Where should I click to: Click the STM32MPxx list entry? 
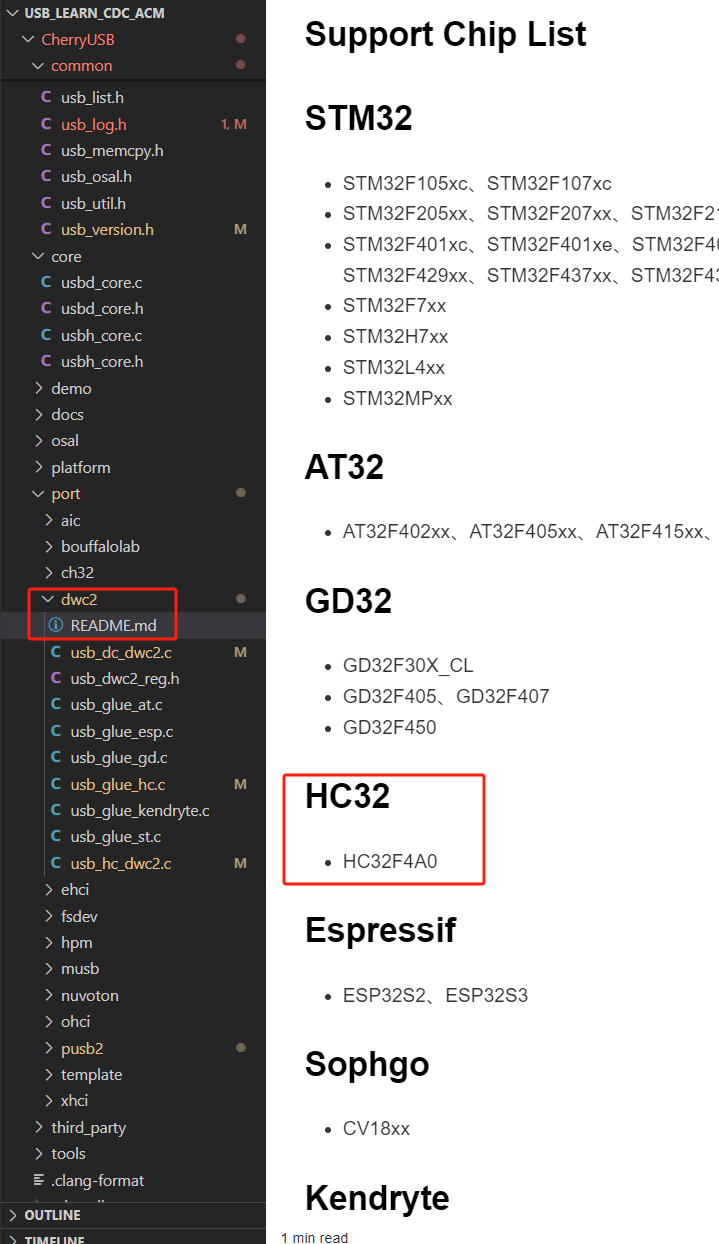click(x=397, y=398)
